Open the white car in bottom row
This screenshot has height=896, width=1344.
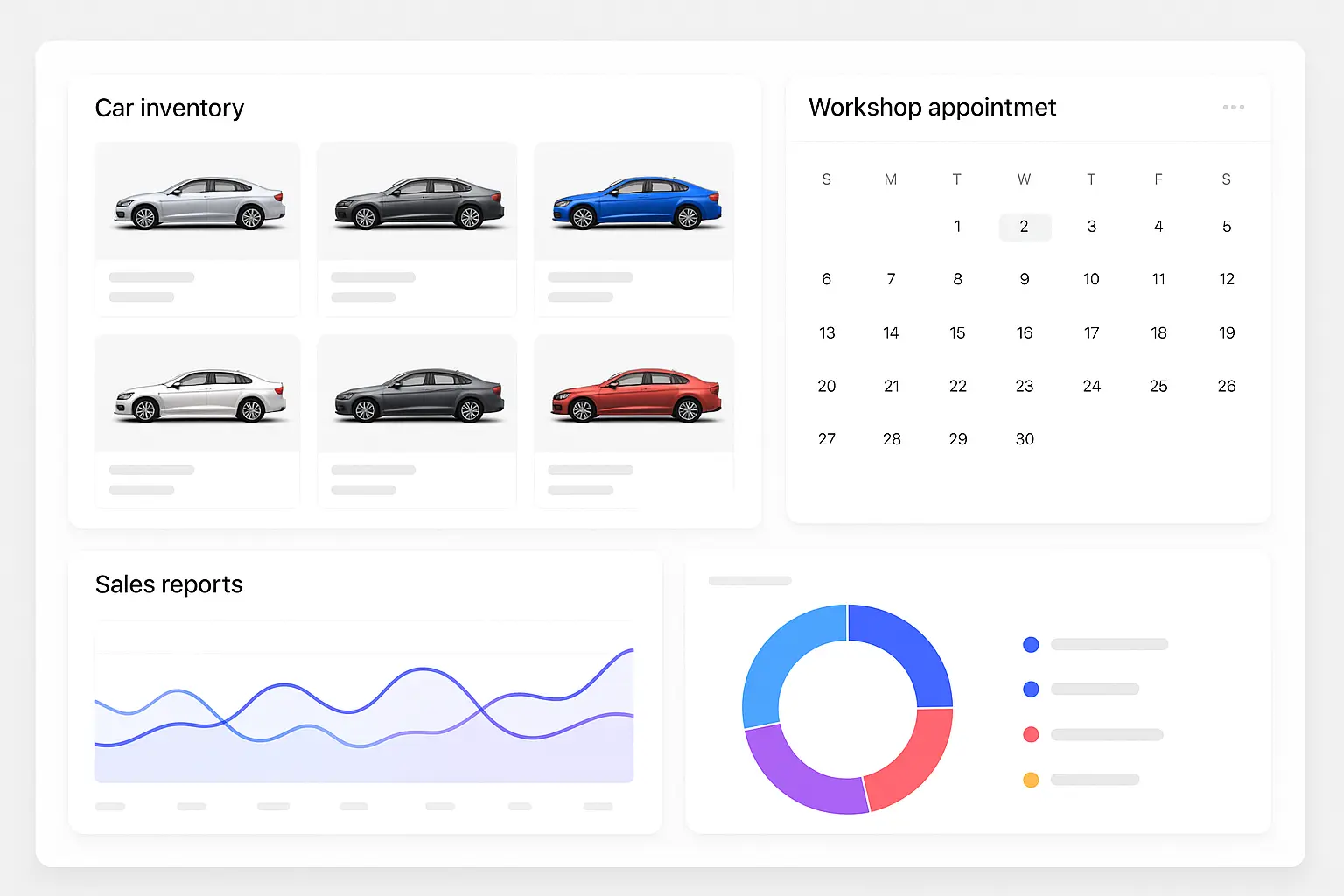point(199,395)
